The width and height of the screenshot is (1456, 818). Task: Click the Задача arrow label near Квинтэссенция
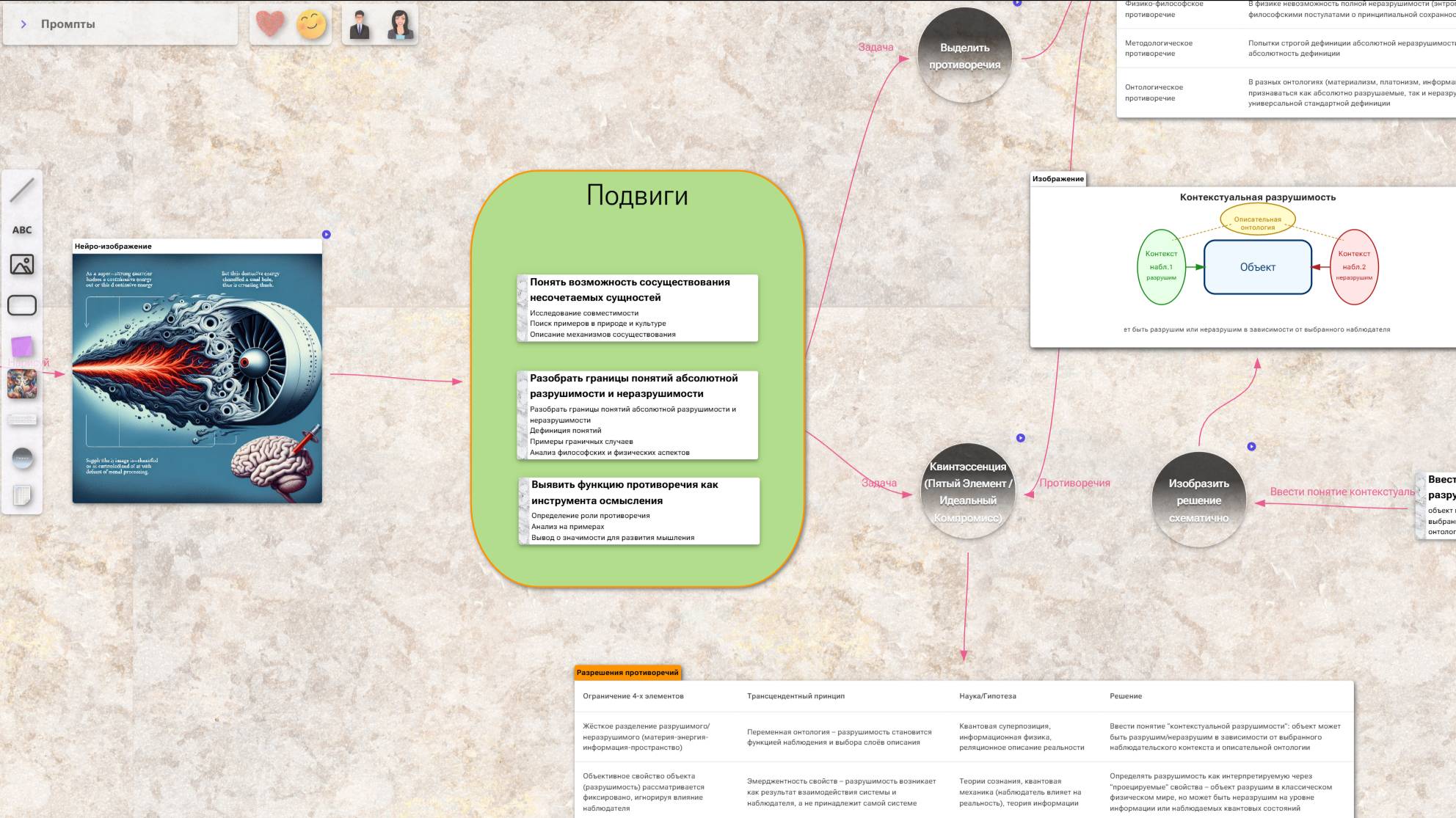pyautogui.click(x=879, y=483)
